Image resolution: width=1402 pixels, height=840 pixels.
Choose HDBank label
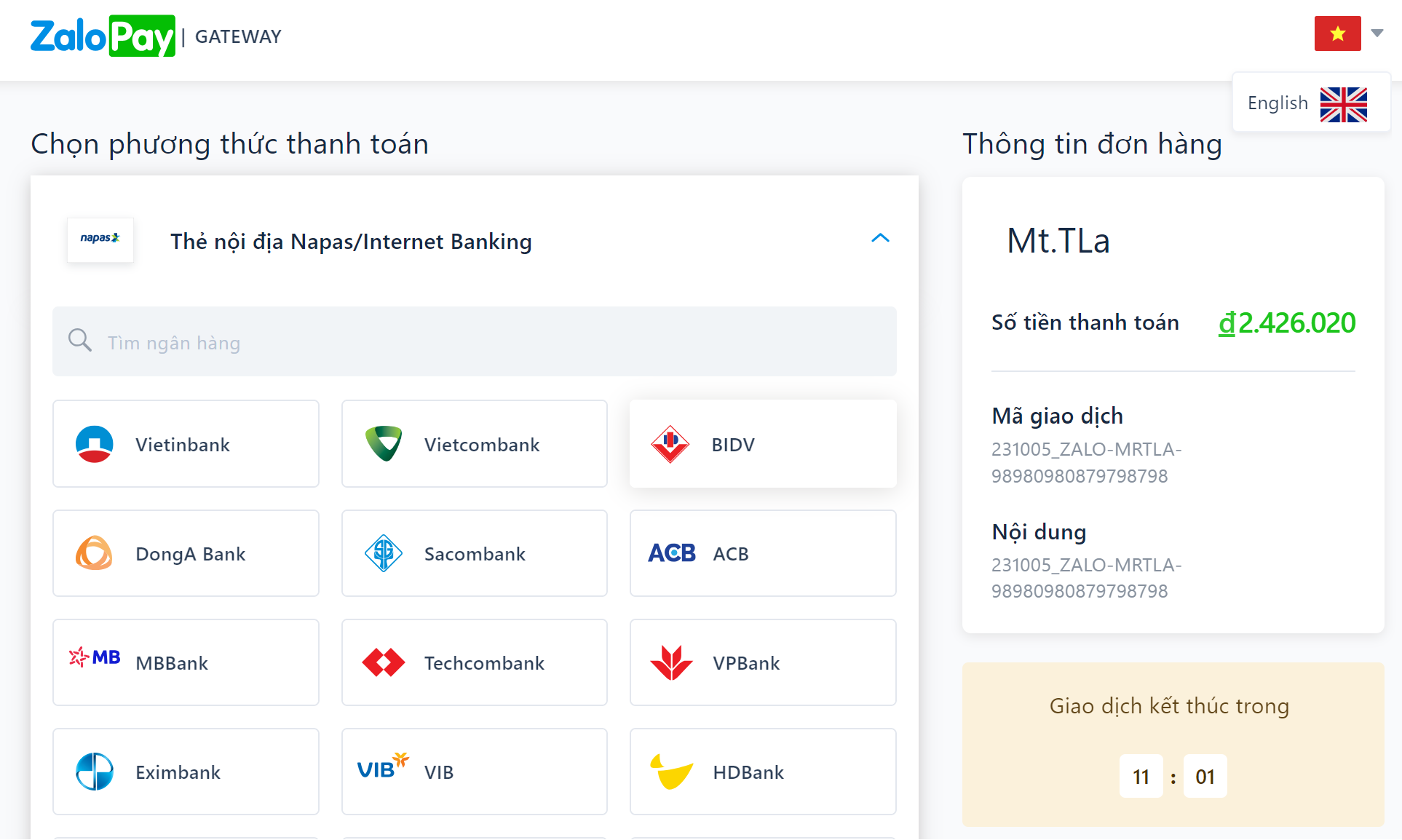[x=748, y=772]
